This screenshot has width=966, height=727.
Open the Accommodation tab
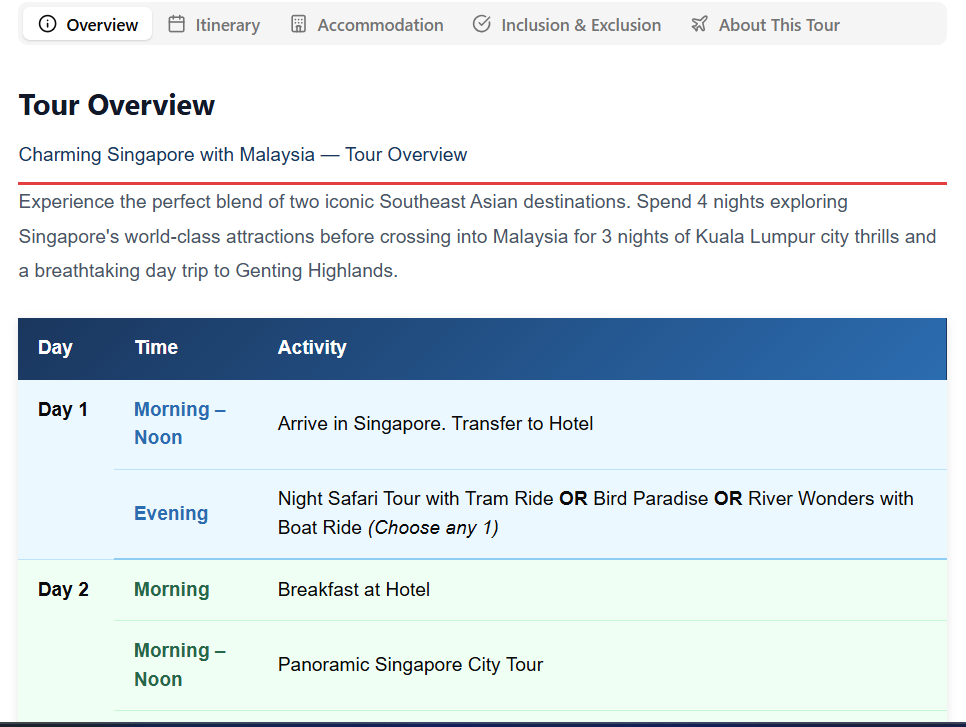tap(367, 24)
